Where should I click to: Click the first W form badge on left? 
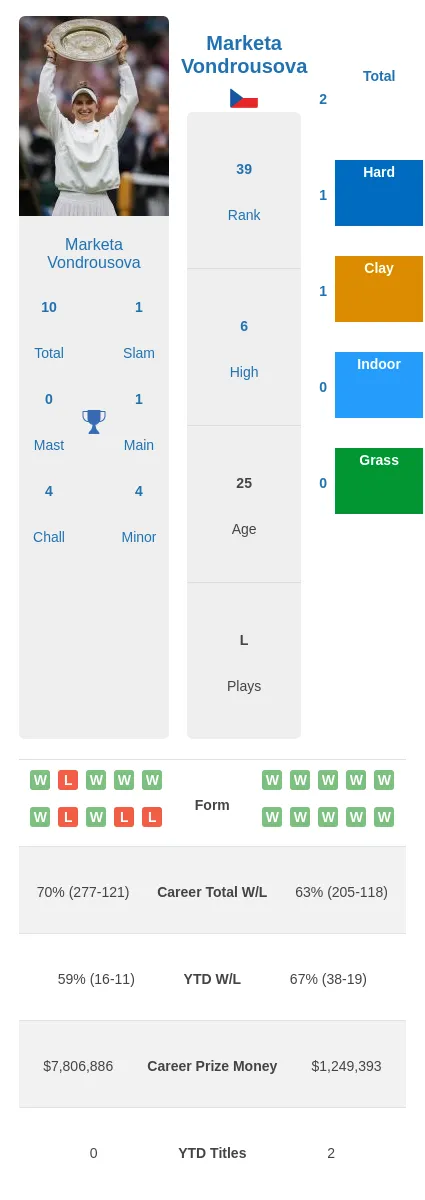pyautogui.click(x=40, y=780)
